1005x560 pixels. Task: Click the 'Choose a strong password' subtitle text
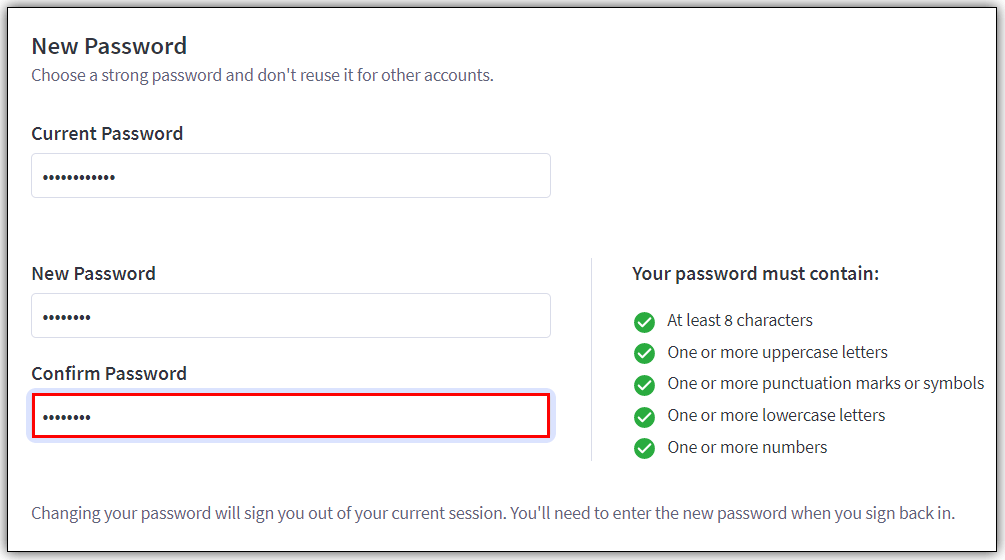point(262,75)
